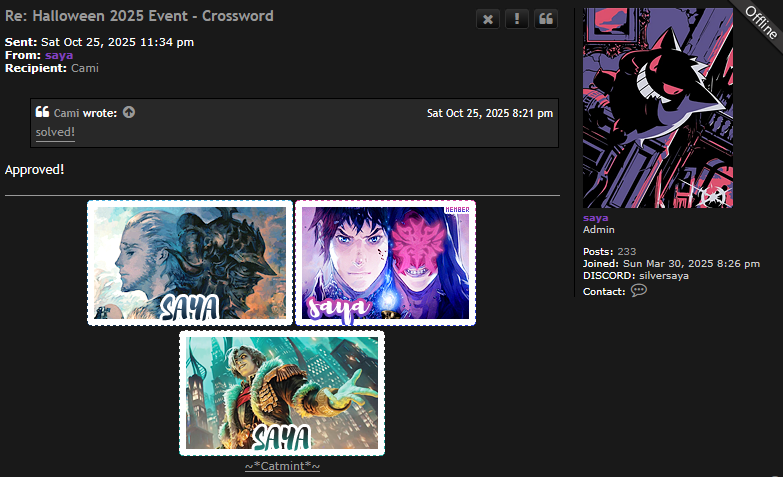
Task: Click the quotation icon inside Cami's quote
Action: [42, 112]
